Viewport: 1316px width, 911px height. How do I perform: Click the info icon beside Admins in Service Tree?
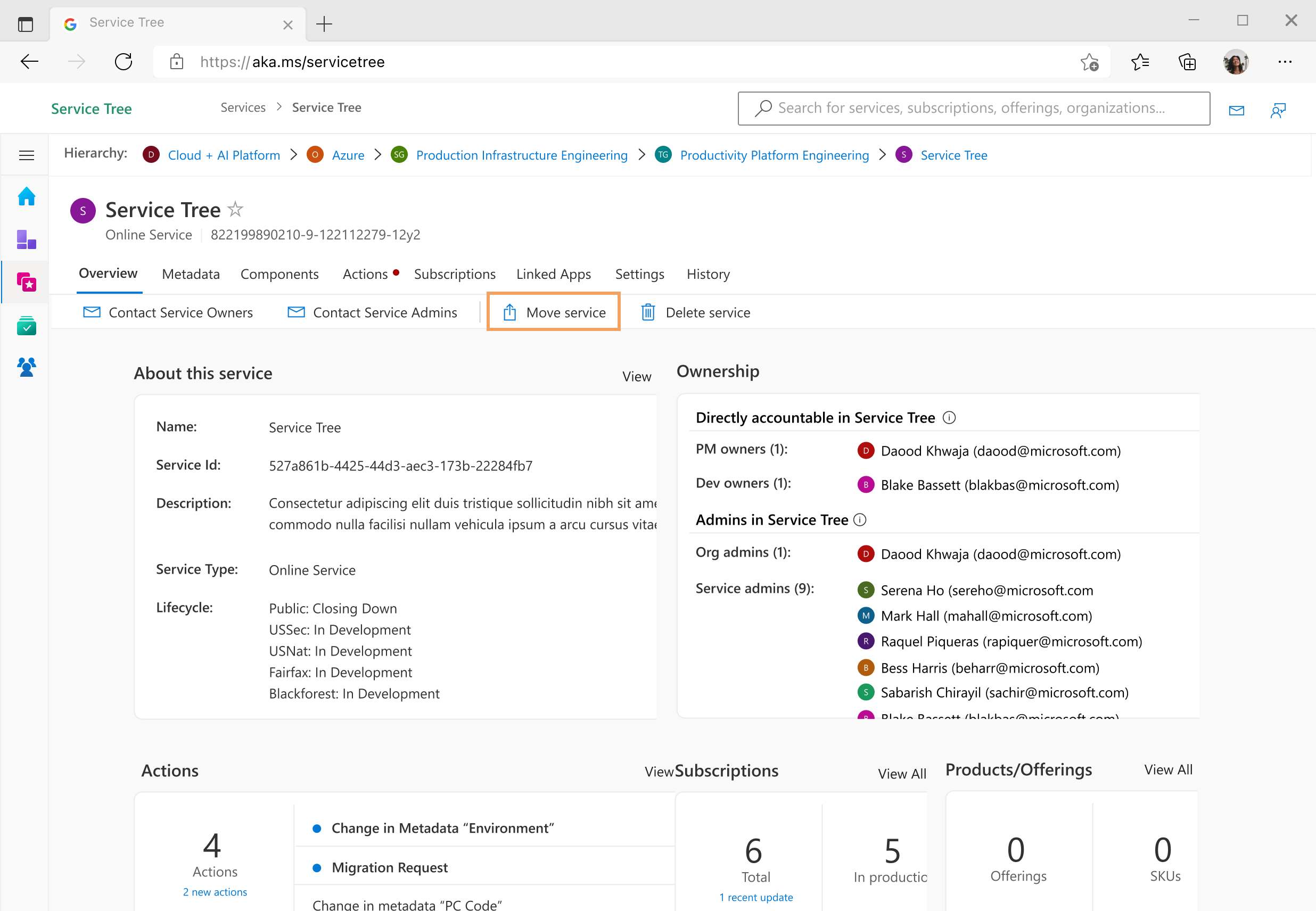pos(860,520)
